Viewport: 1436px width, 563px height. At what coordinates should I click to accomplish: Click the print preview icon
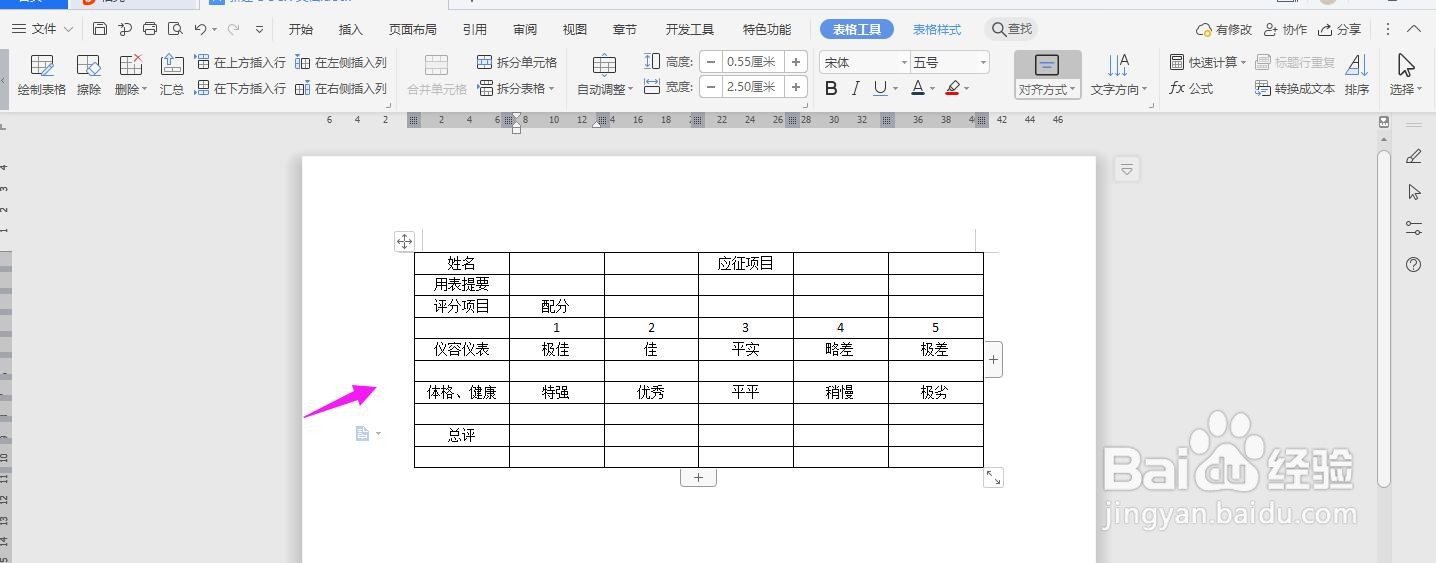(176, 29)
